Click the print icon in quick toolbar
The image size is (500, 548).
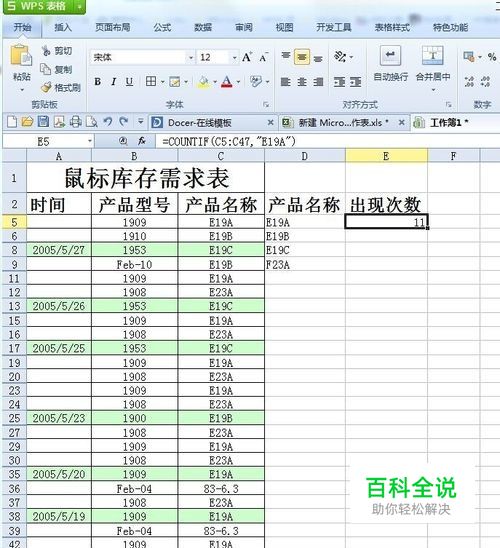75,122
